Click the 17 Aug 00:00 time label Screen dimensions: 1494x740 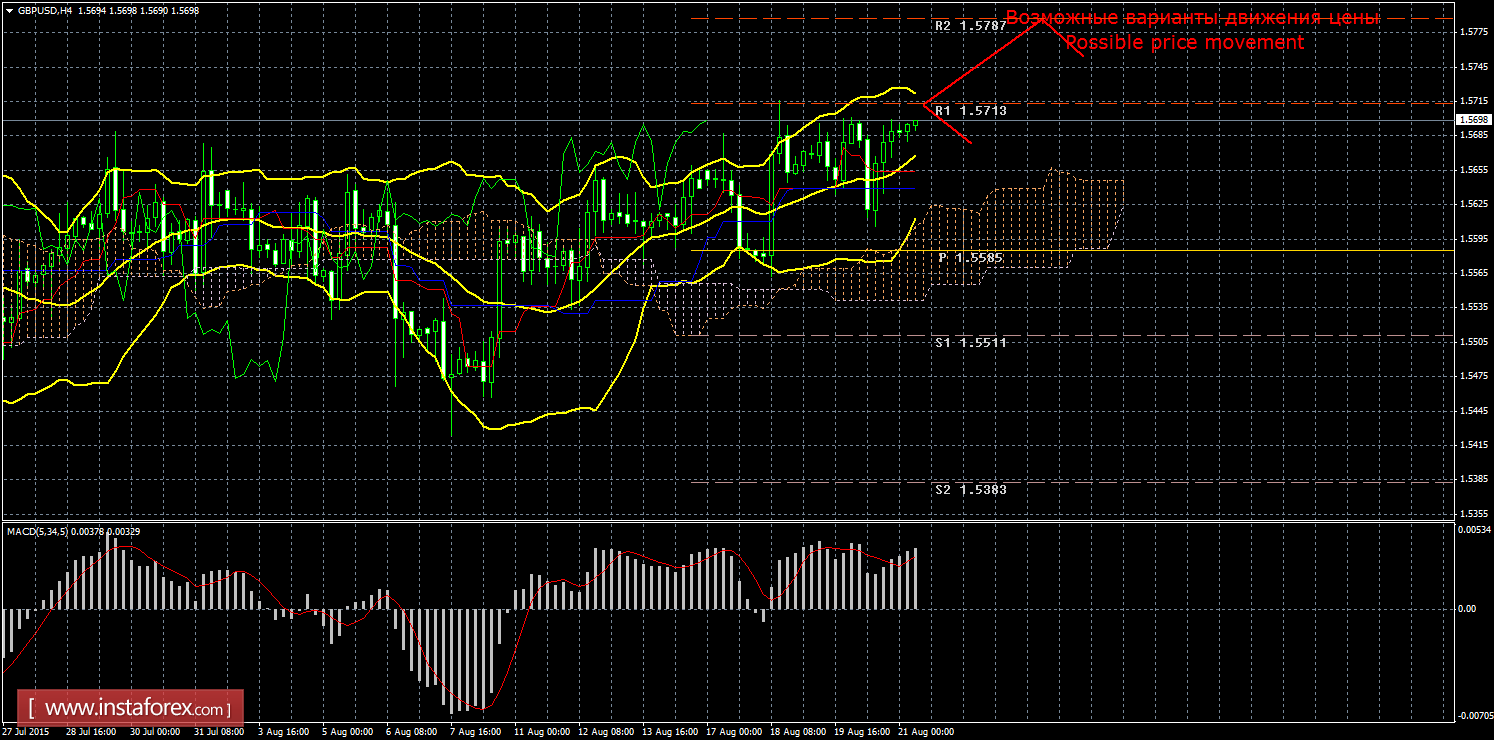pyautogui.click(x=736, y=732)
